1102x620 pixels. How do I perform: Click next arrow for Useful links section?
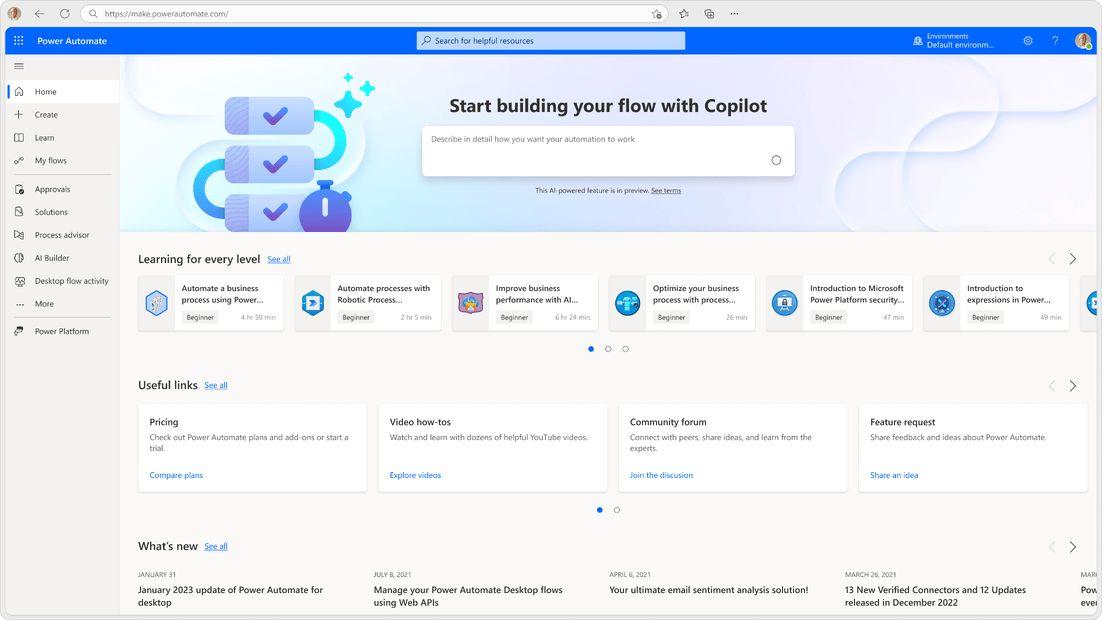[x=1072, y=385]
